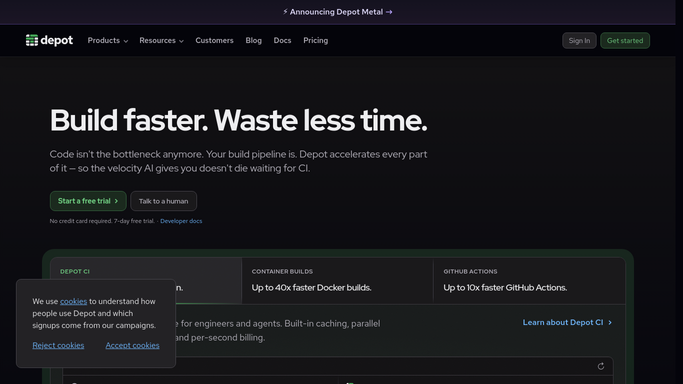This screenshot has width=683, height=384.
Task: Click the Sign In button
Action: 579,40
